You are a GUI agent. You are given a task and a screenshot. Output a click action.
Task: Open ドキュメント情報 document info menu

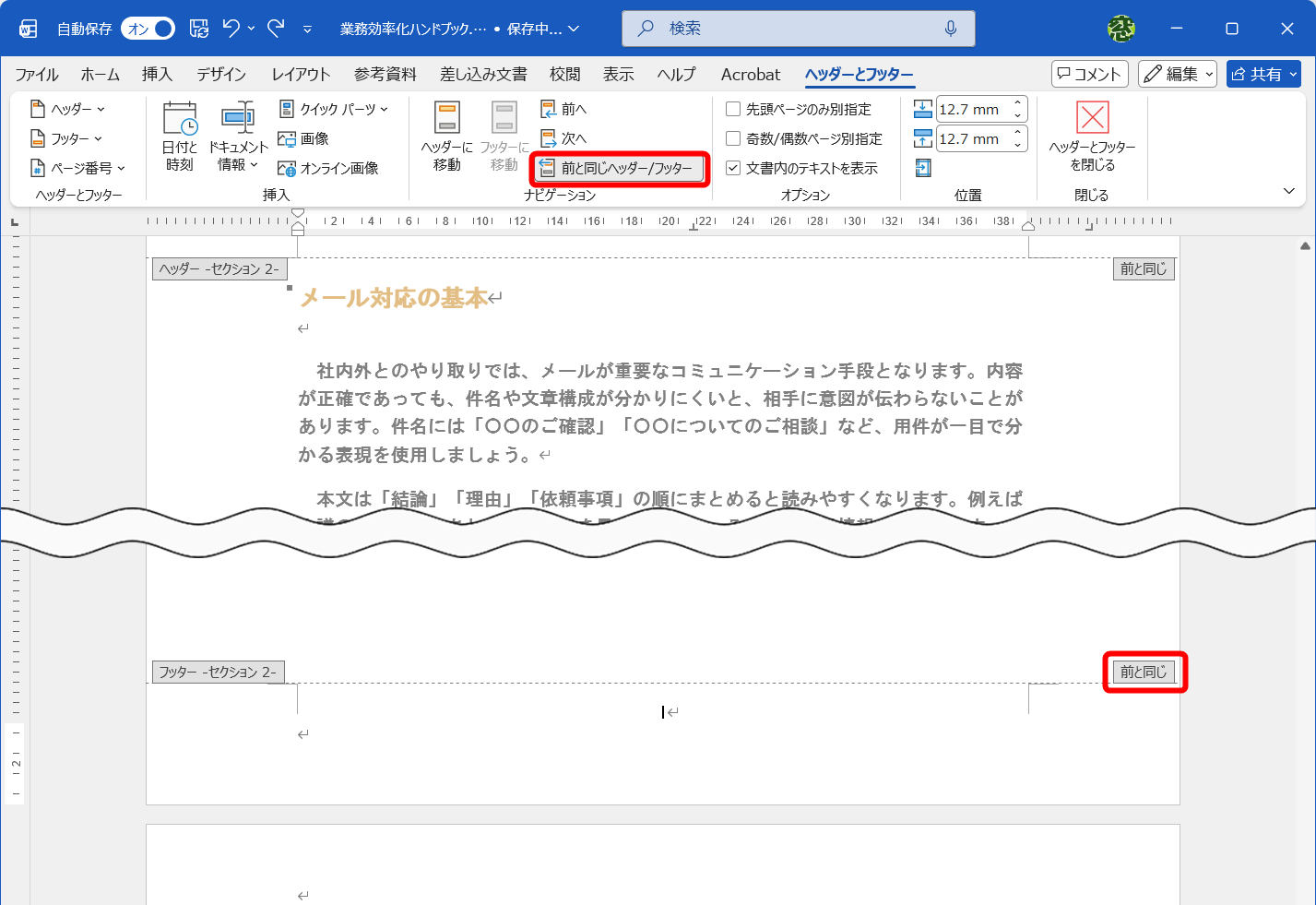[x=238, y=137]
